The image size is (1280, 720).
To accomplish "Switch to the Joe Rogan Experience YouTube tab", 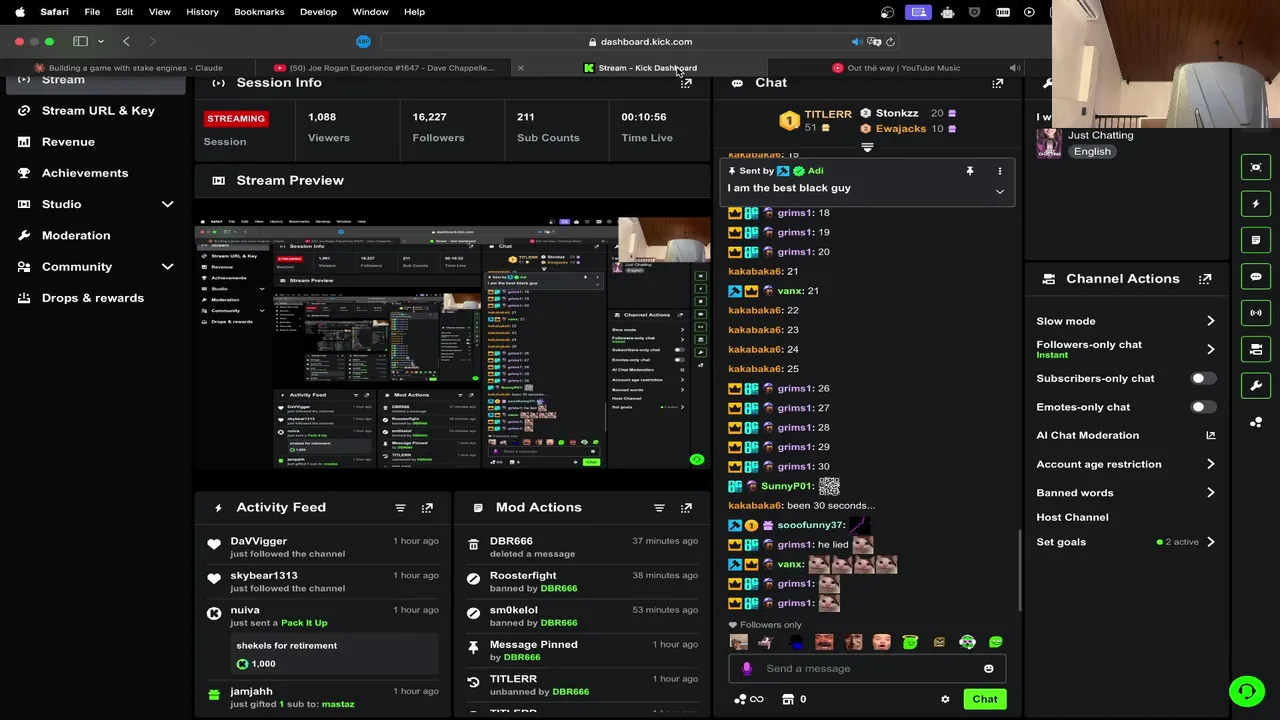I will [x=384, y=68].
